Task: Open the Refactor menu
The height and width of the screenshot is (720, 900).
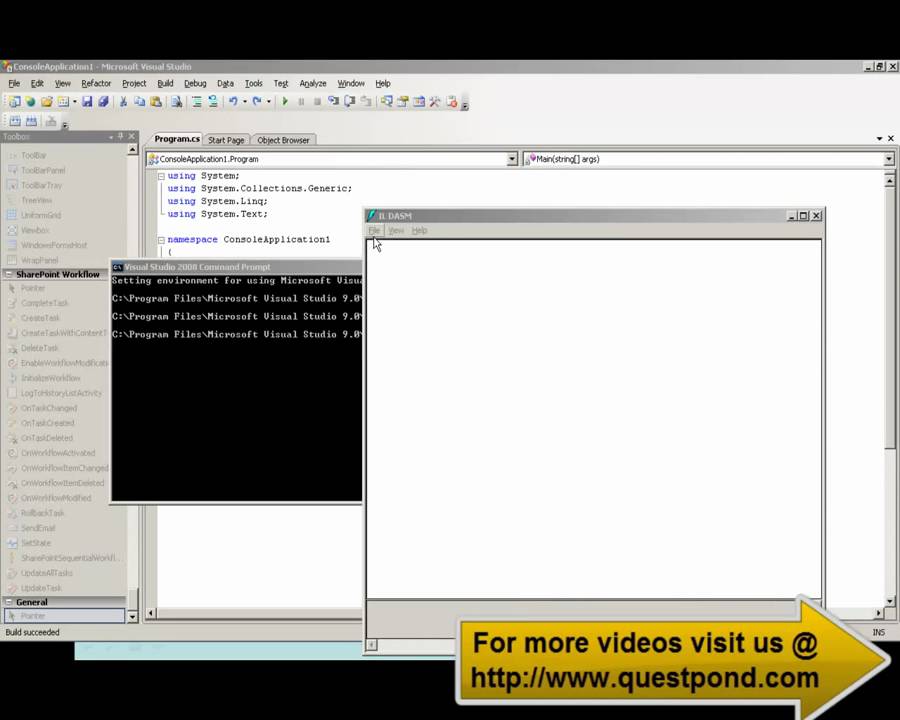Action: [96, 83]
